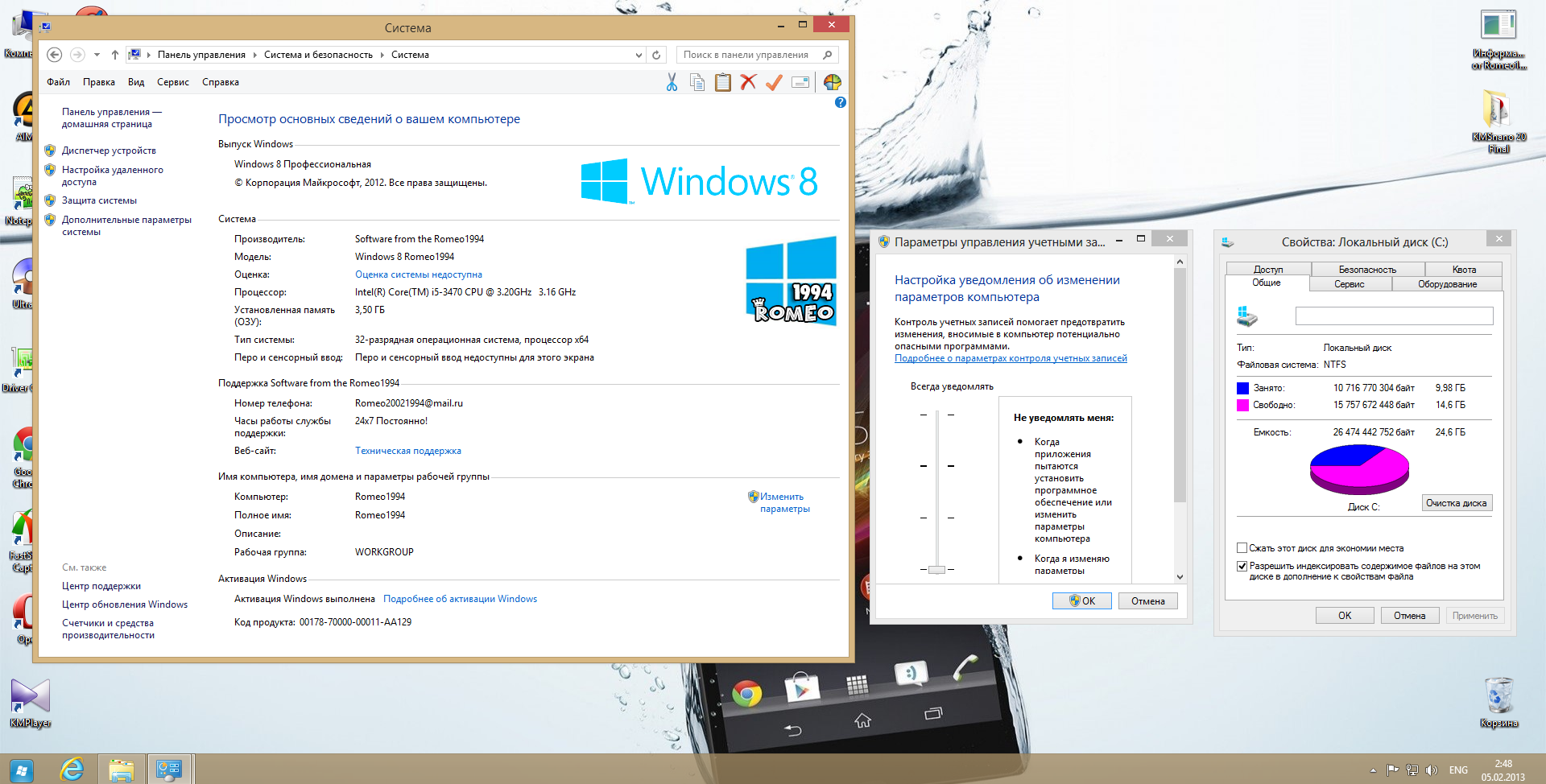Click the Properties toolbar icon
The width and height of the screenshot is (1546, 784).
click(x=800, y=82)
